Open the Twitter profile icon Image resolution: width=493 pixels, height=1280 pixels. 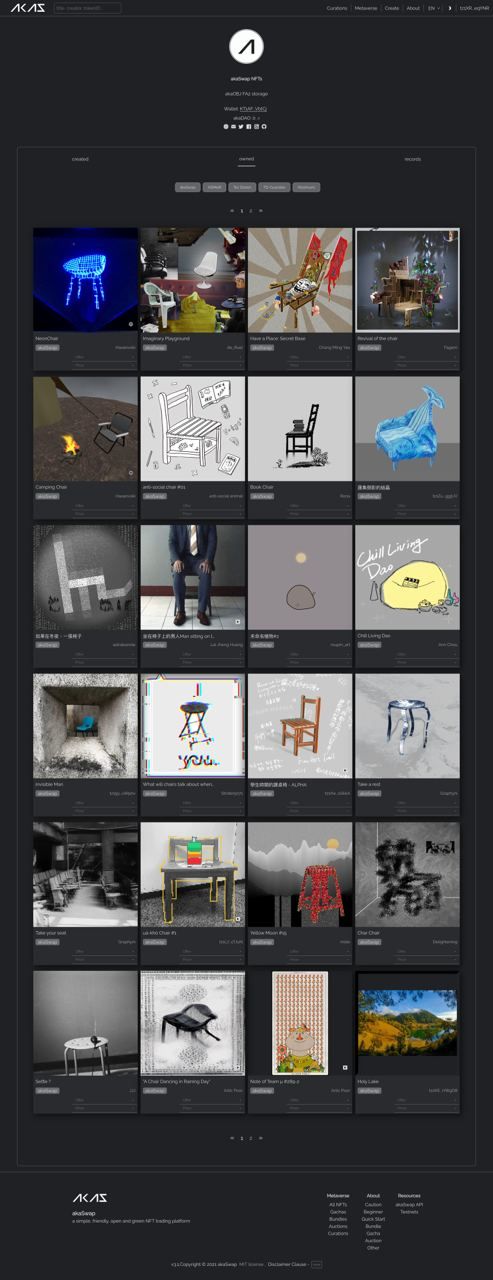pyautogui.click(x=241, y=126)
